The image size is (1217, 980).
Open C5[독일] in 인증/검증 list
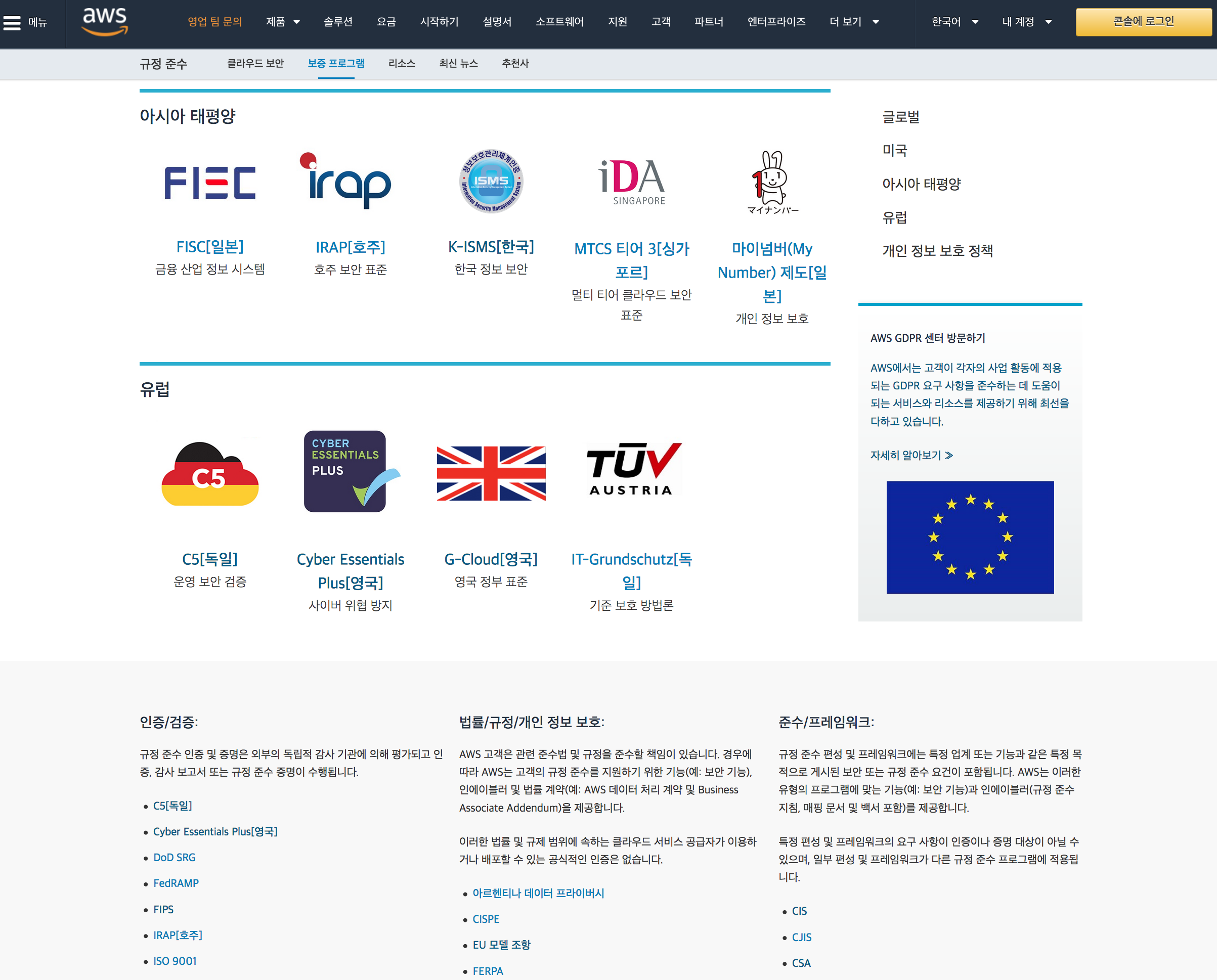pos(173,806)
